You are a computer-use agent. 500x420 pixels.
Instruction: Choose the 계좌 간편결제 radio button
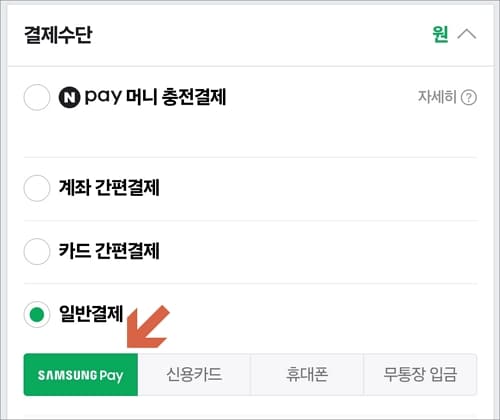tap(37, 188)
